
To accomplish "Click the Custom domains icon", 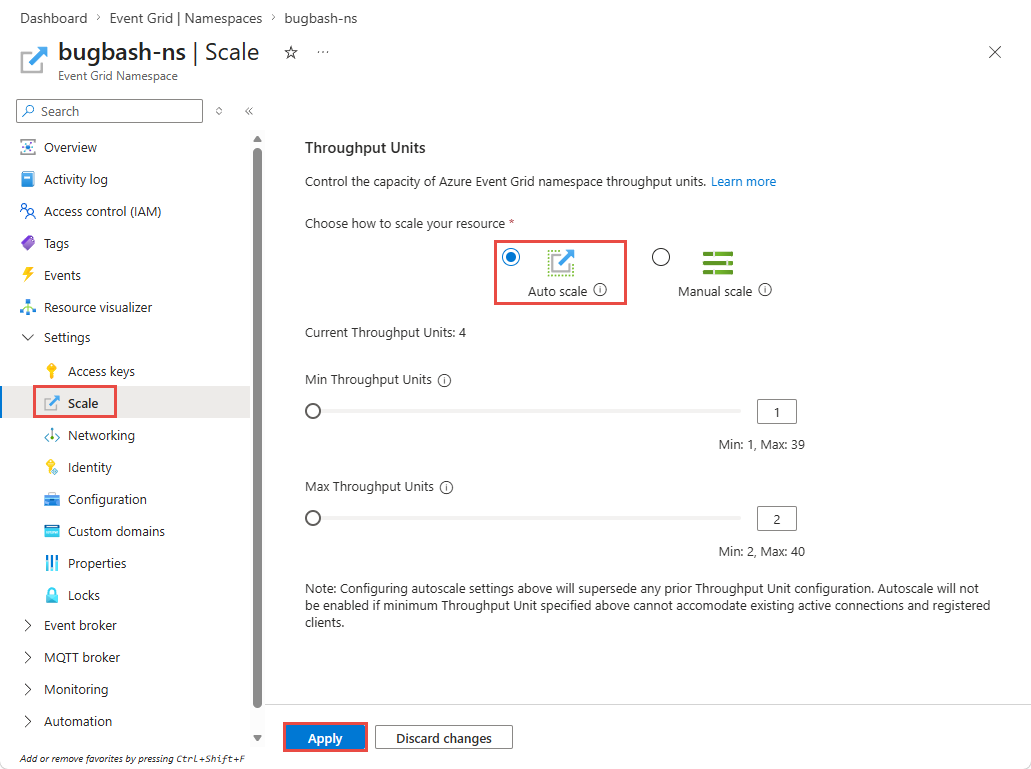I will (52, 531).
